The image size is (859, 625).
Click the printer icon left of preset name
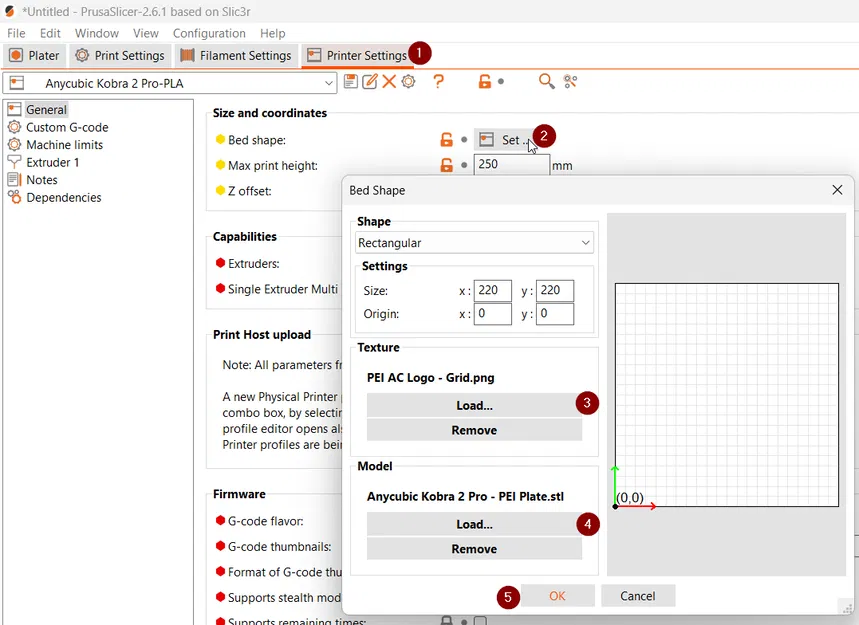click(x=17, y=83)
